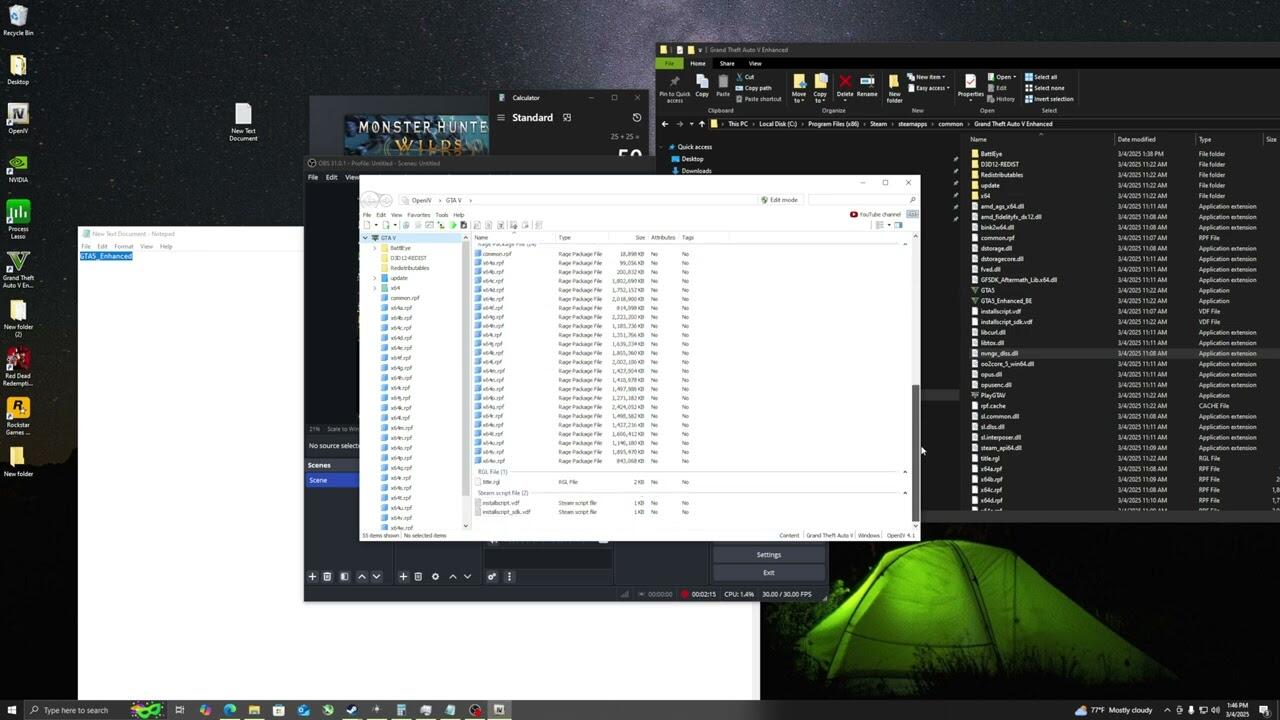Click Select all in File Explorer ribbon

click(x=1040, y=77)
